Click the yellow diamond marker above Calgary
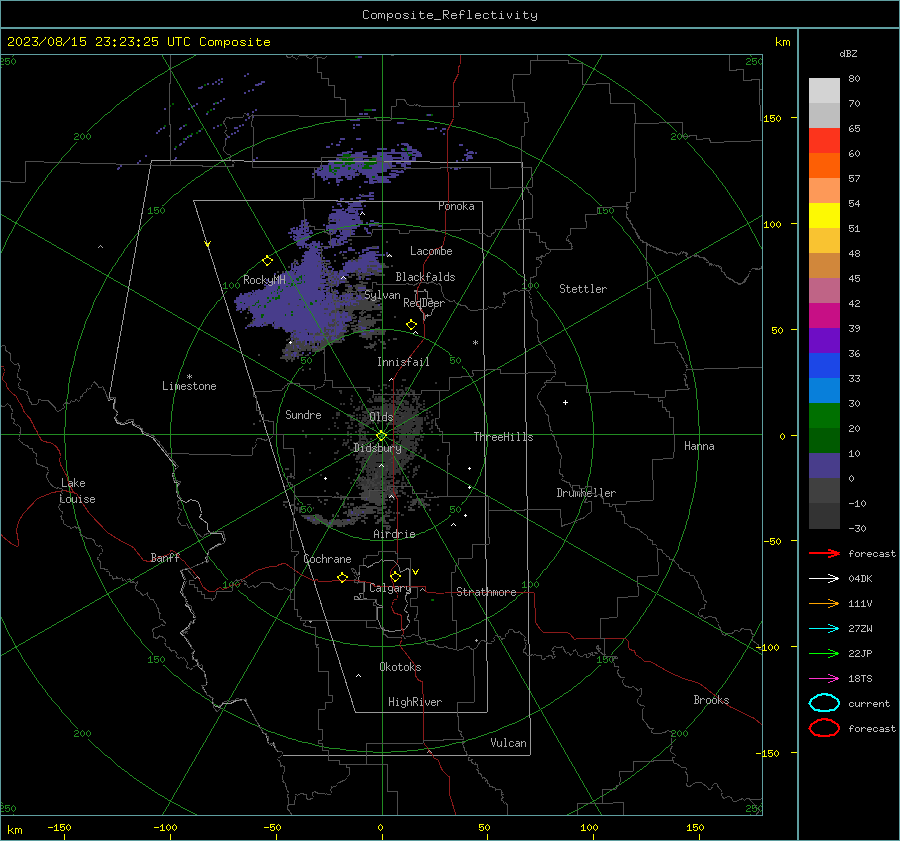Image resolution: width=900 pixels, height=841 pixels. pyautogui.click(x=395, y=576)
